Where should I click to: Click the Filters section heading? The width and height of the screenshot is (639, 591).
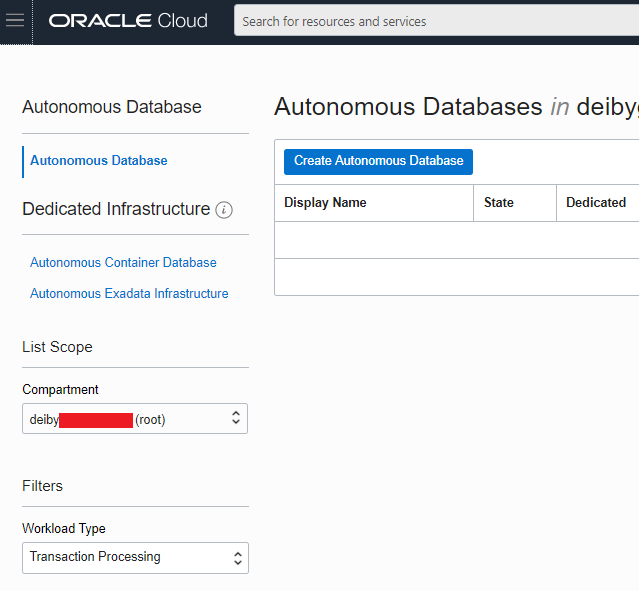pyautogui.click(x=42, y=486)
